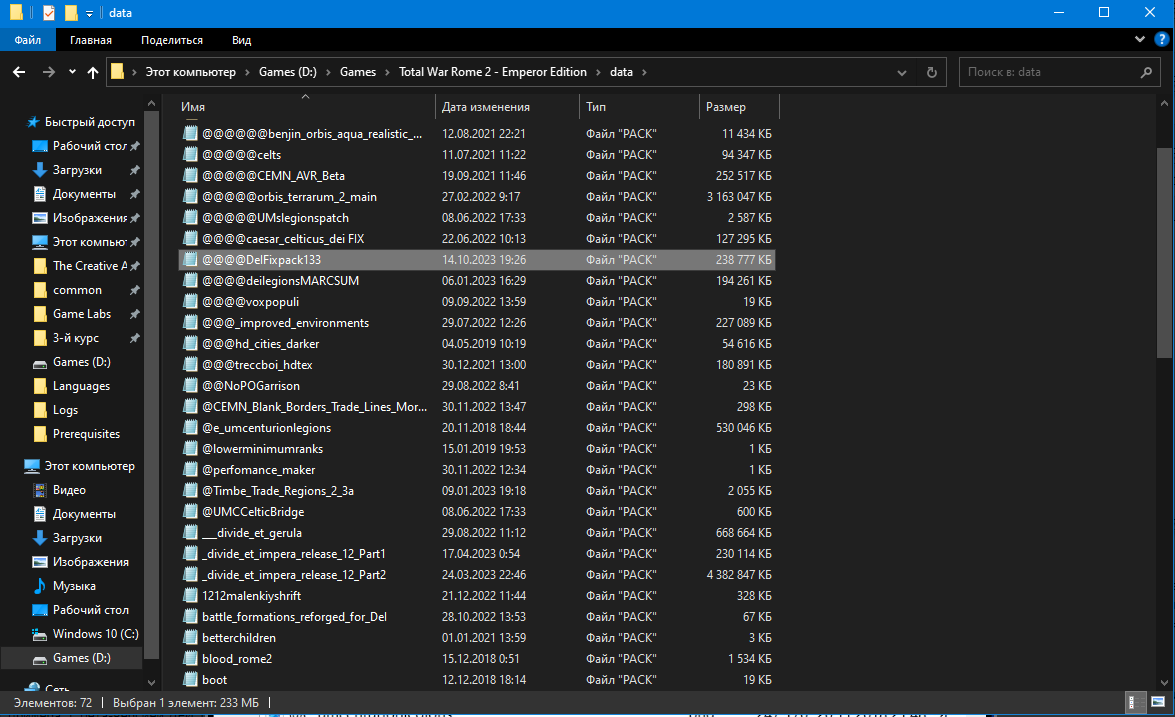
Task: Switch to details view in status bar
Action: tap(1136, 702)
